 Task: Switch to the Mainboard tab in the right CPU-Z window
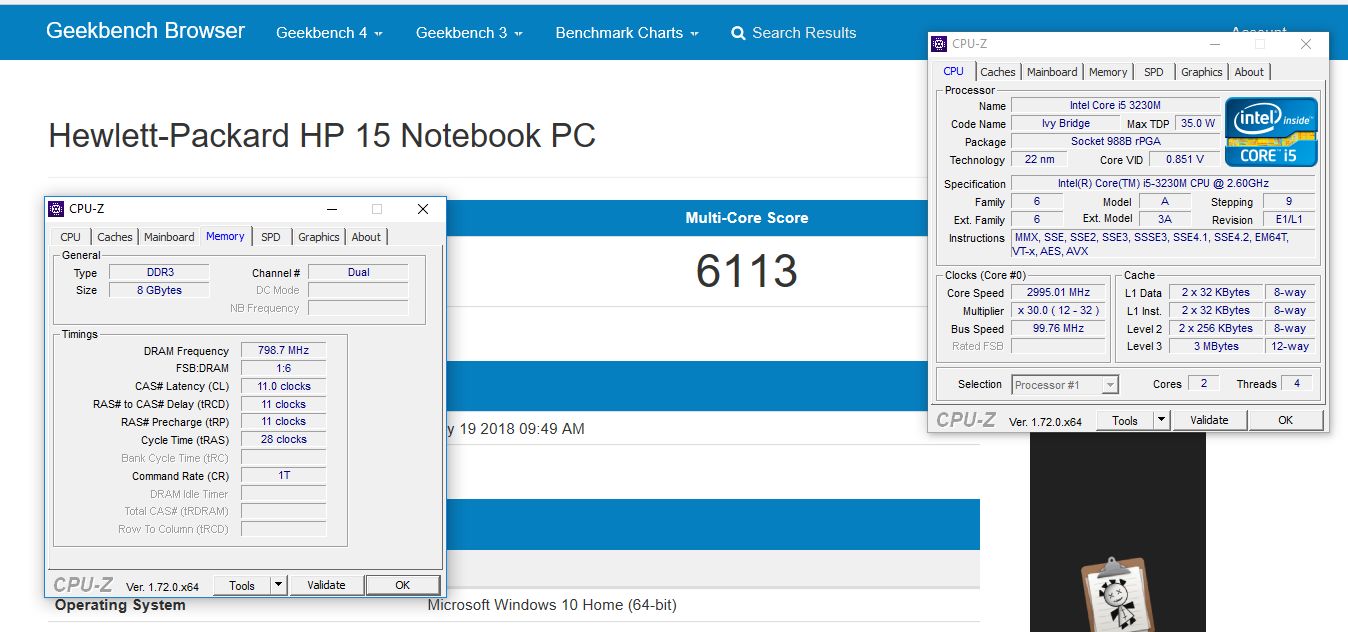(1052, 72)
